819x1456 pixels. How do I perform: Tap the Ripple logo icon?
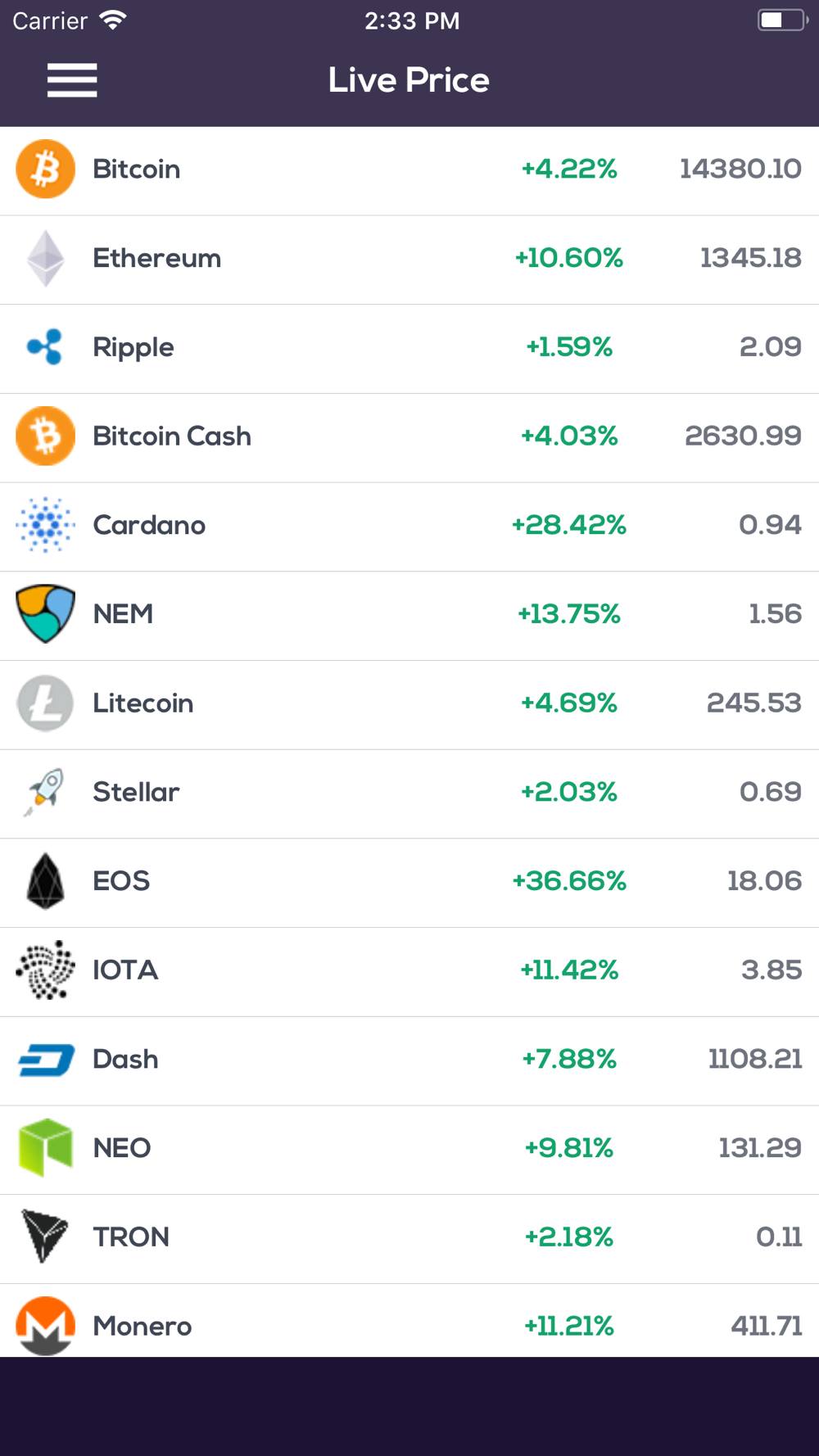coord(46,347)
